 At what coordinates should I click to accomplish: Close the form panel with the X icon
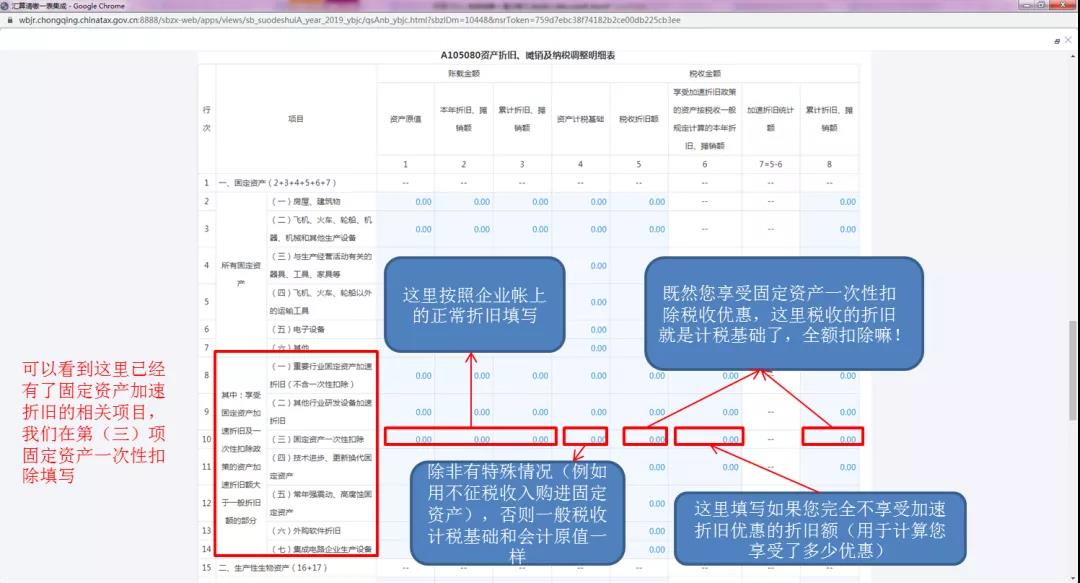coord(1069,41)
